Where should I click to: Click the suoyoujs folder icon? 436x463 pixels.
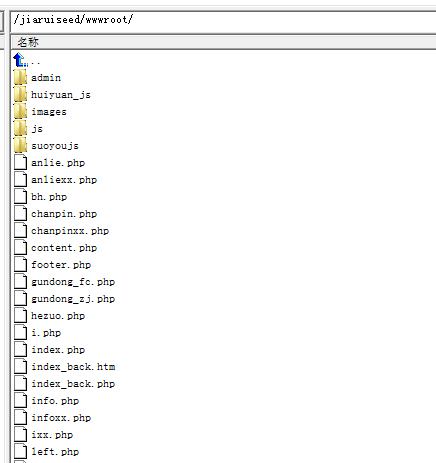point(20,146)
